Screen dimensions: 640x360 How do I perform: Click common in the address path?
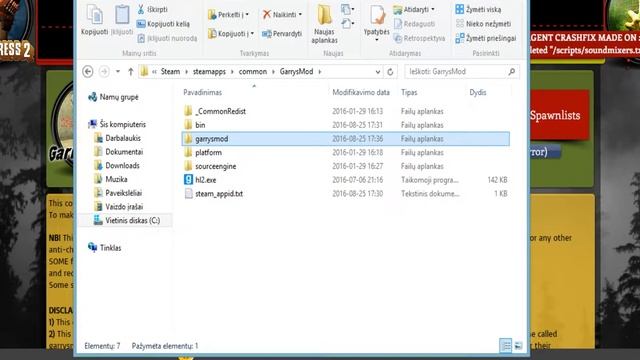click(x=253, y=71)
